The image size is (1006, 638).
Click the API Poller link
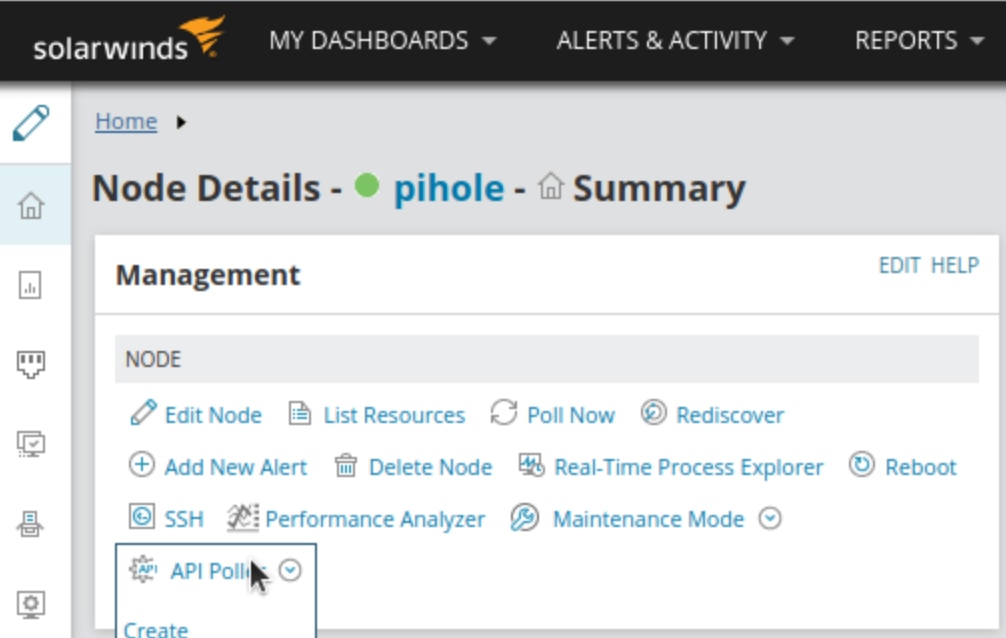(x=219, y=571)
